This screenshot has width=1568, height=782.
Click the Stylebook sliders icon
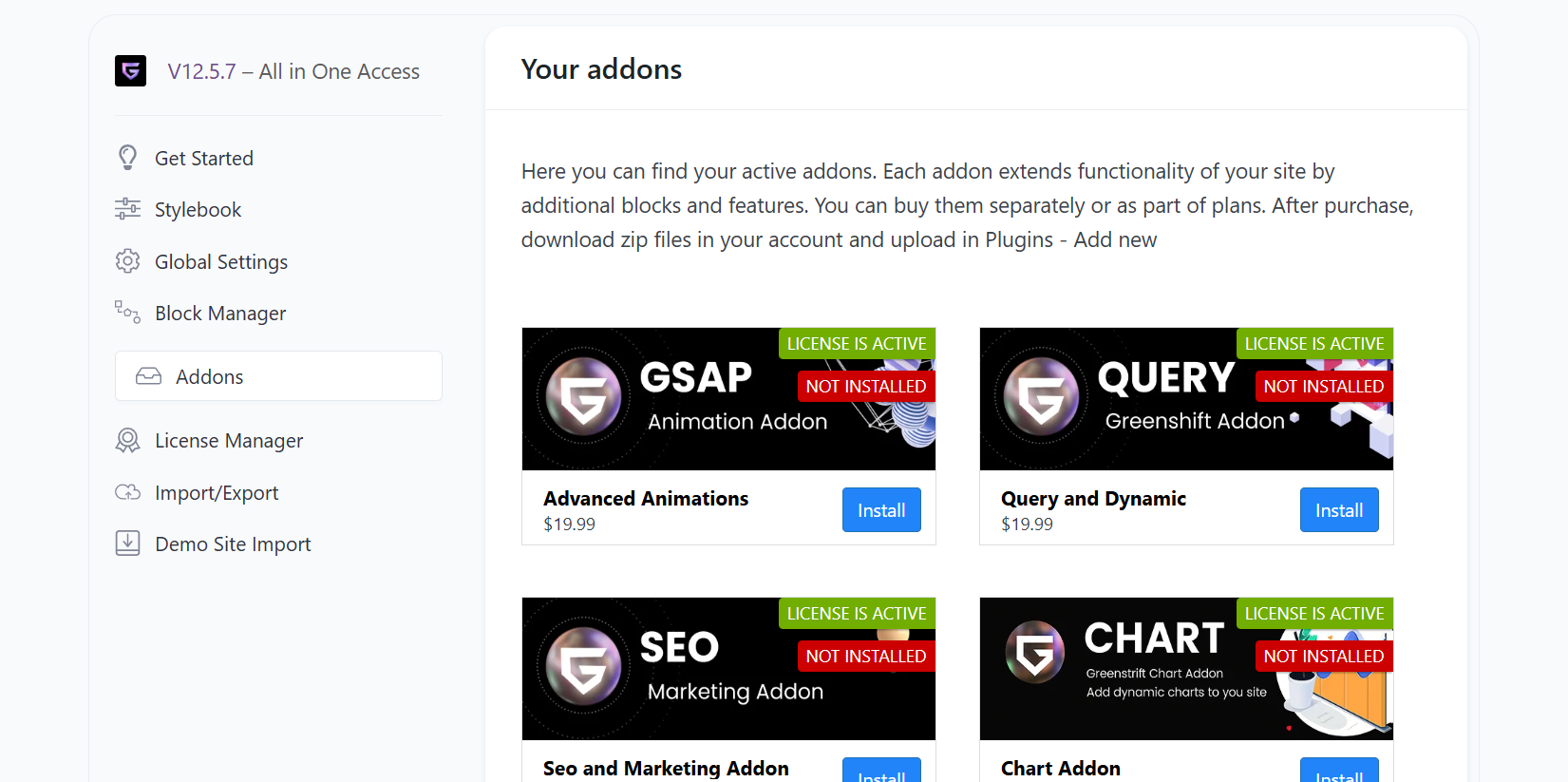point(127,209)
